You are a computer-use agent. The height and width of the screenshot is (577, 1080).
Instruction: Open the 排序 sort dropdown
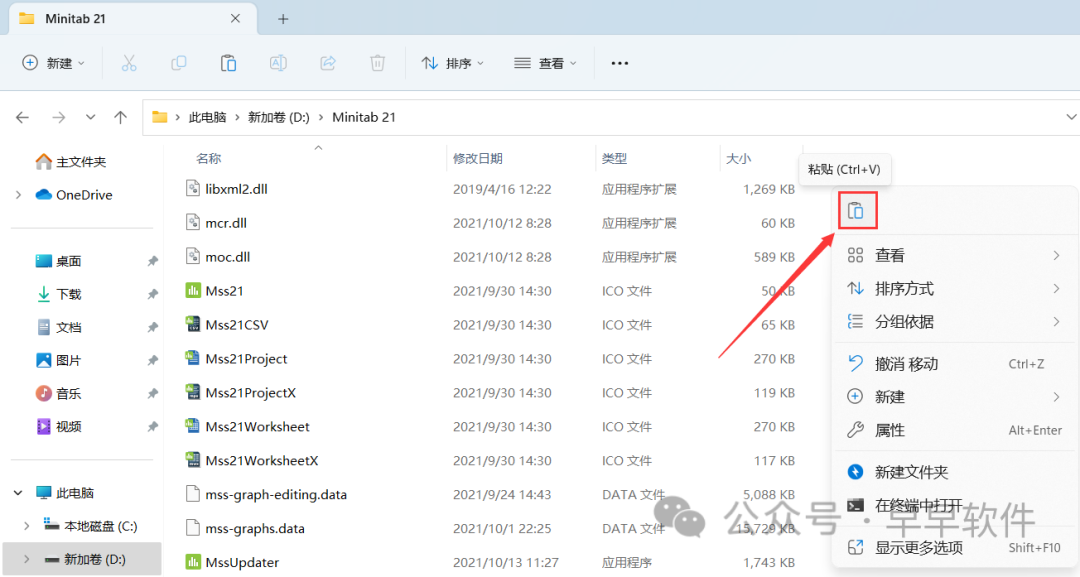[452, 63]
